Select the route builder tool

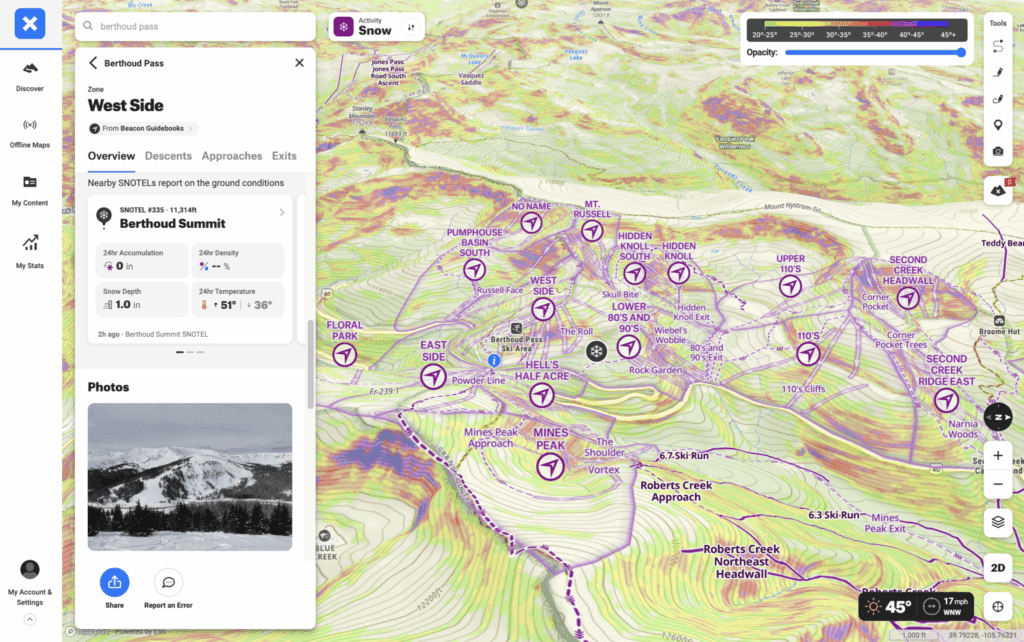(x=997, y=46)
